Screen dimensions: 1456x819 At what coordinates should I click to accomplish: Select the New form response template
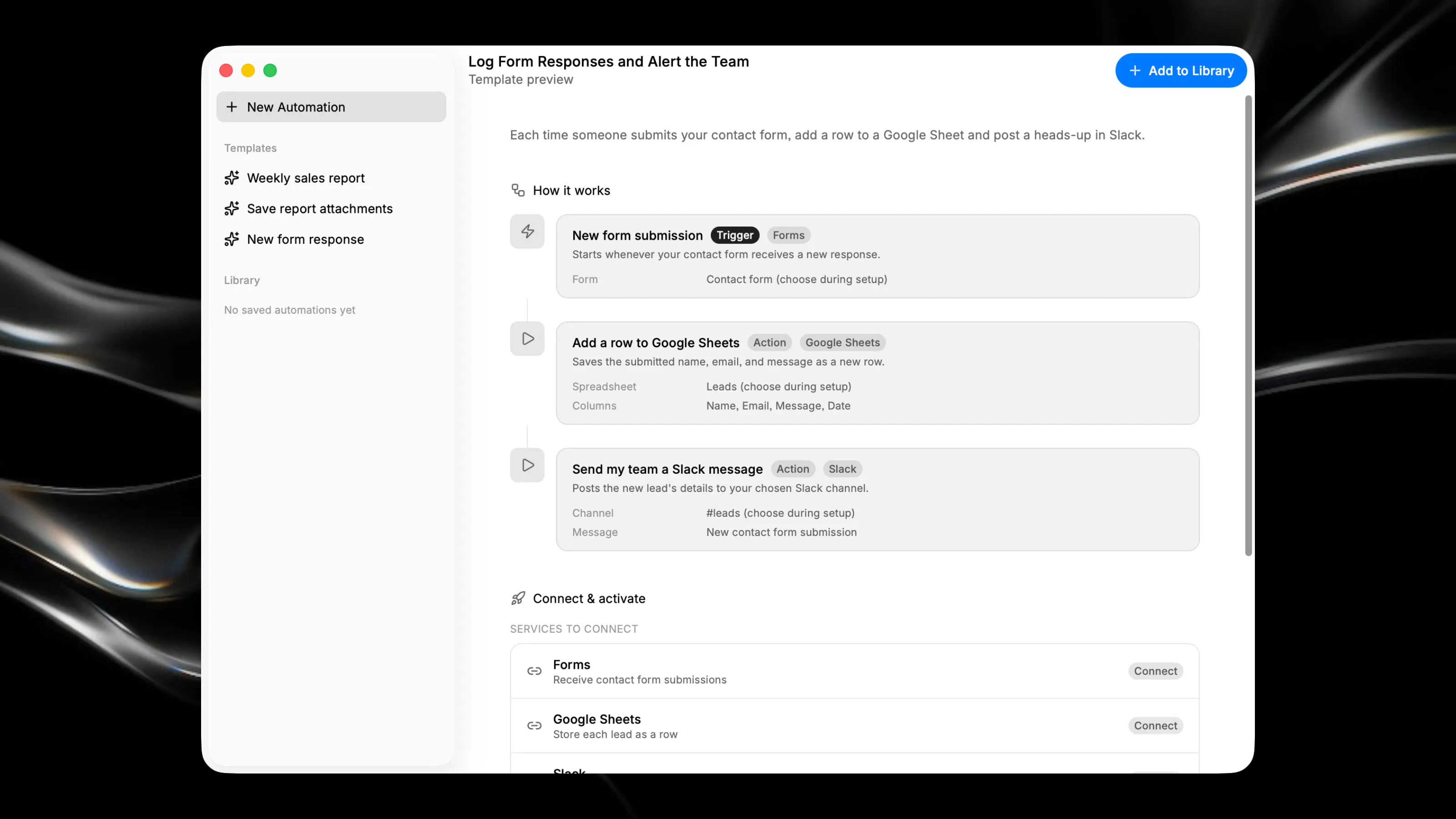point(331,239)
